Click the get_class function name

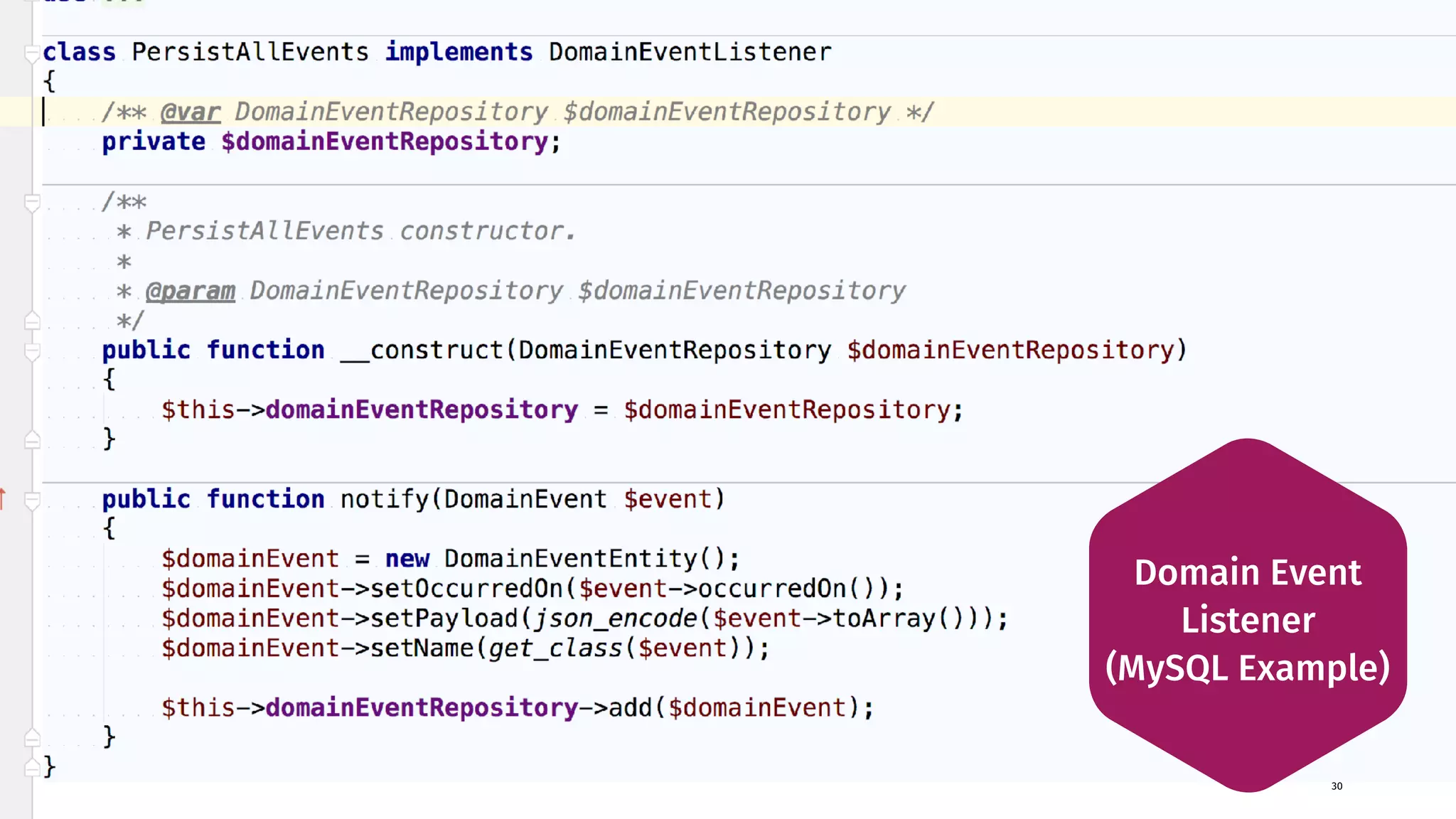(555, 648)
